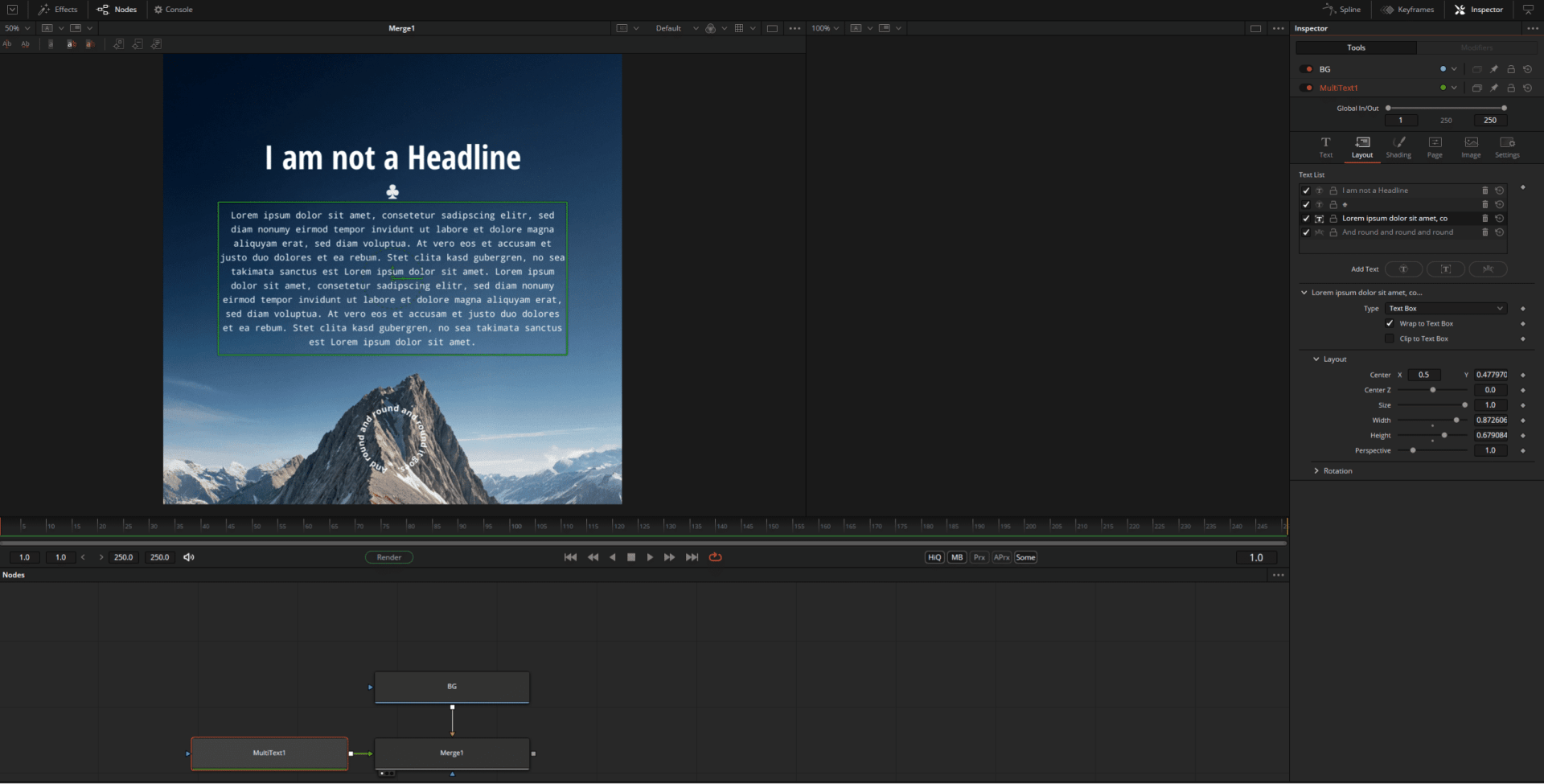Open the Settings tab for MultiText1
This screenshot has height=784, width=1544.
pos(1507,147)
